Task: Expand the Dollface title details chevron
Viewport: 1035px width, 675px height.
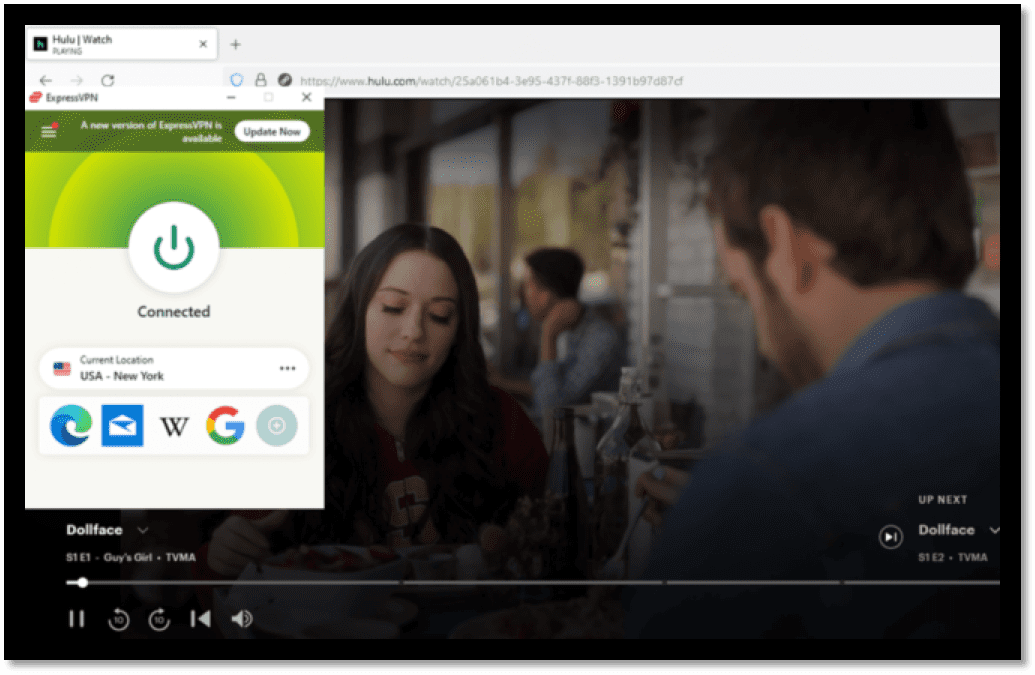Action: 143,530
